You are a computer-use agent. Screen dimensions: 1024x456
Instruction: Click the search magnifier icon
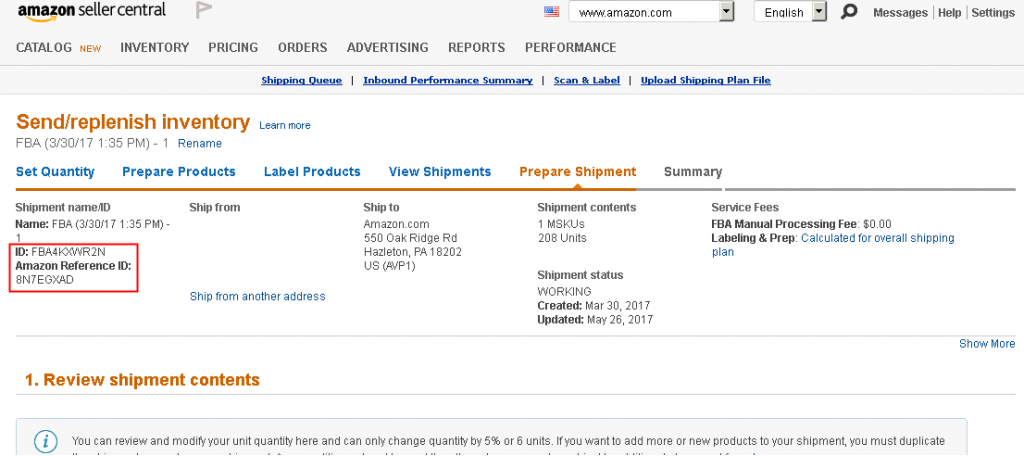[x=849, y=12]
